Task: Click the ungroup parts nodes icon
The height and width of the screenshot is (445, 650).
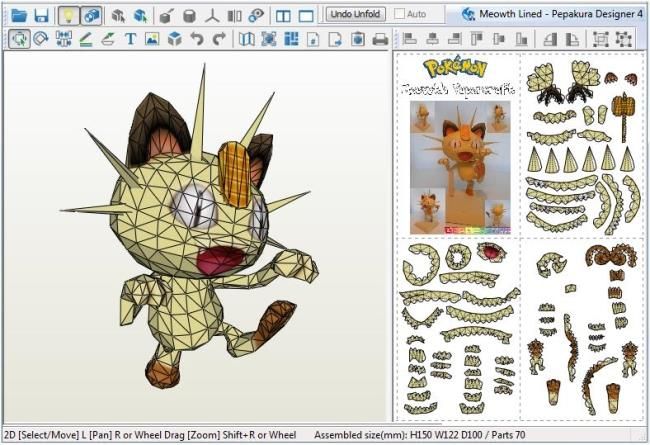Action: [623, 39]
